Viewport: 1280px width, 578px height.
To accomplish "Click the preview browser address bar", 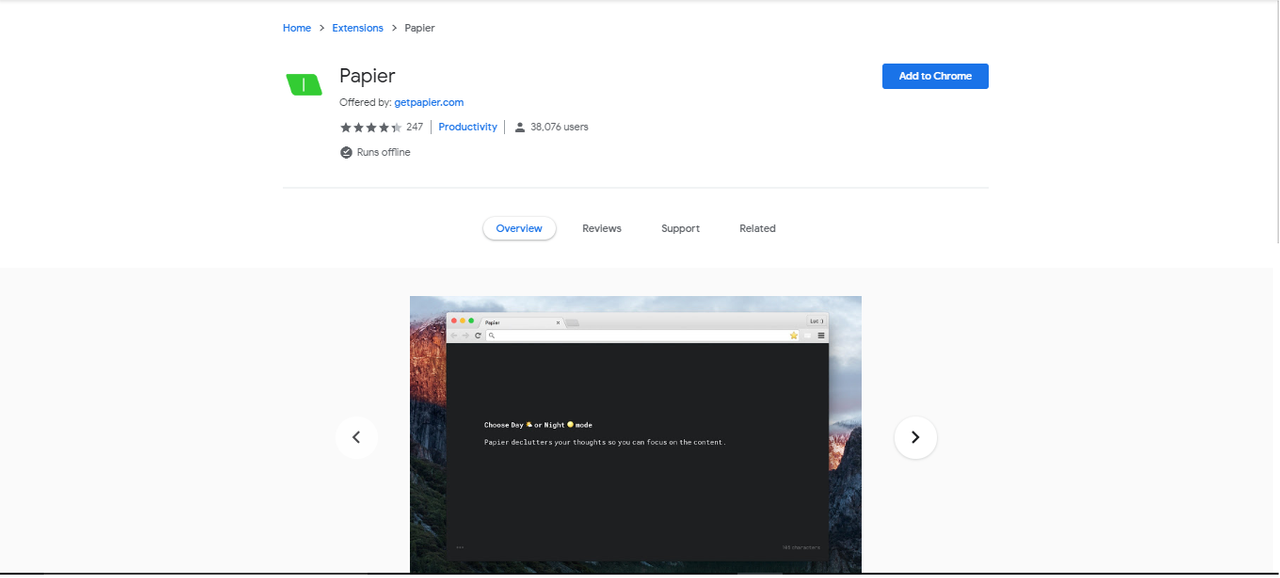I will tap(644, 335).
